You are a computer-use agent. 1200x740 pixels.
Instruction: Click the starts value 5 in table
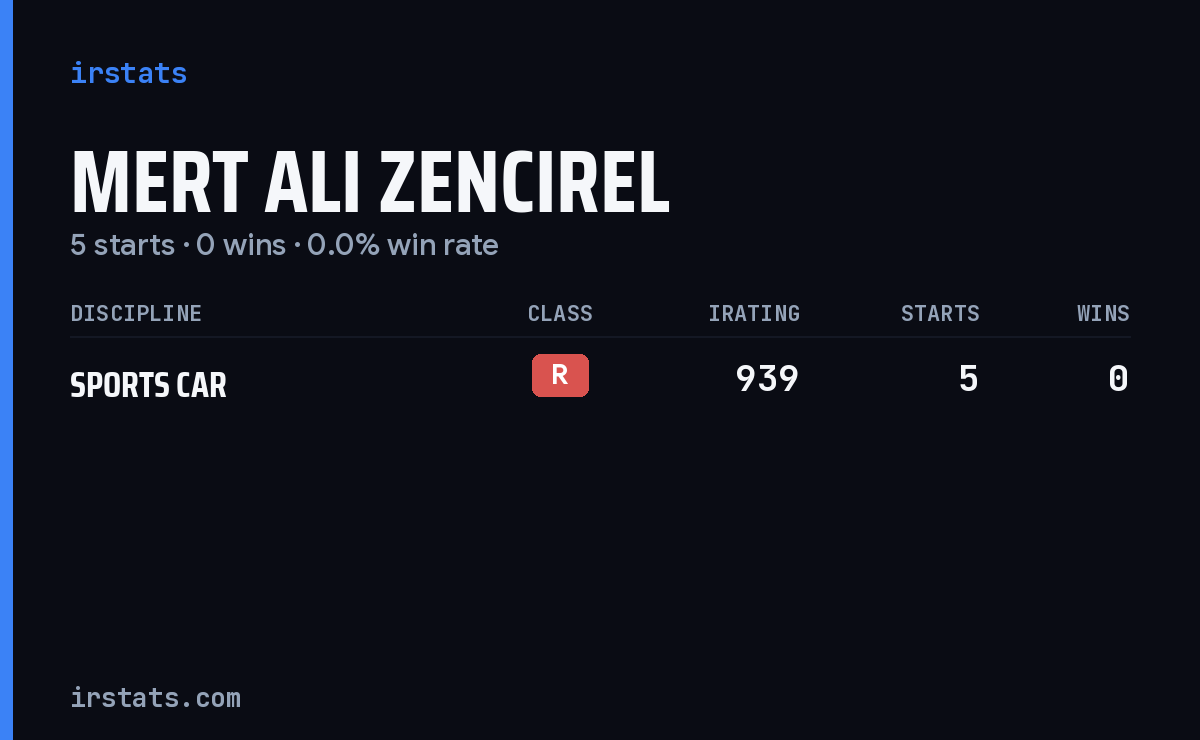tap(968, 379)
